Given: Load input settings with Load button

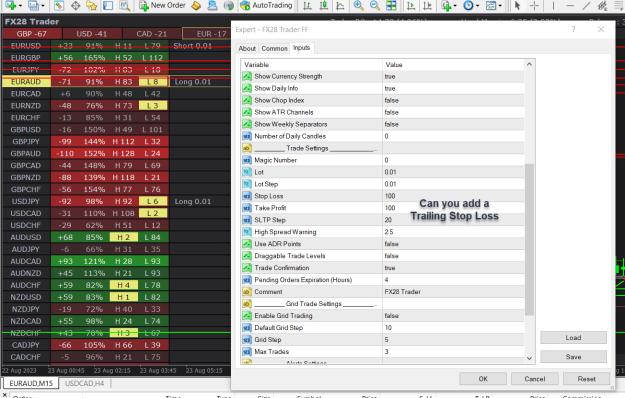Looking at the screenshot, I should (x=573, y=337).
